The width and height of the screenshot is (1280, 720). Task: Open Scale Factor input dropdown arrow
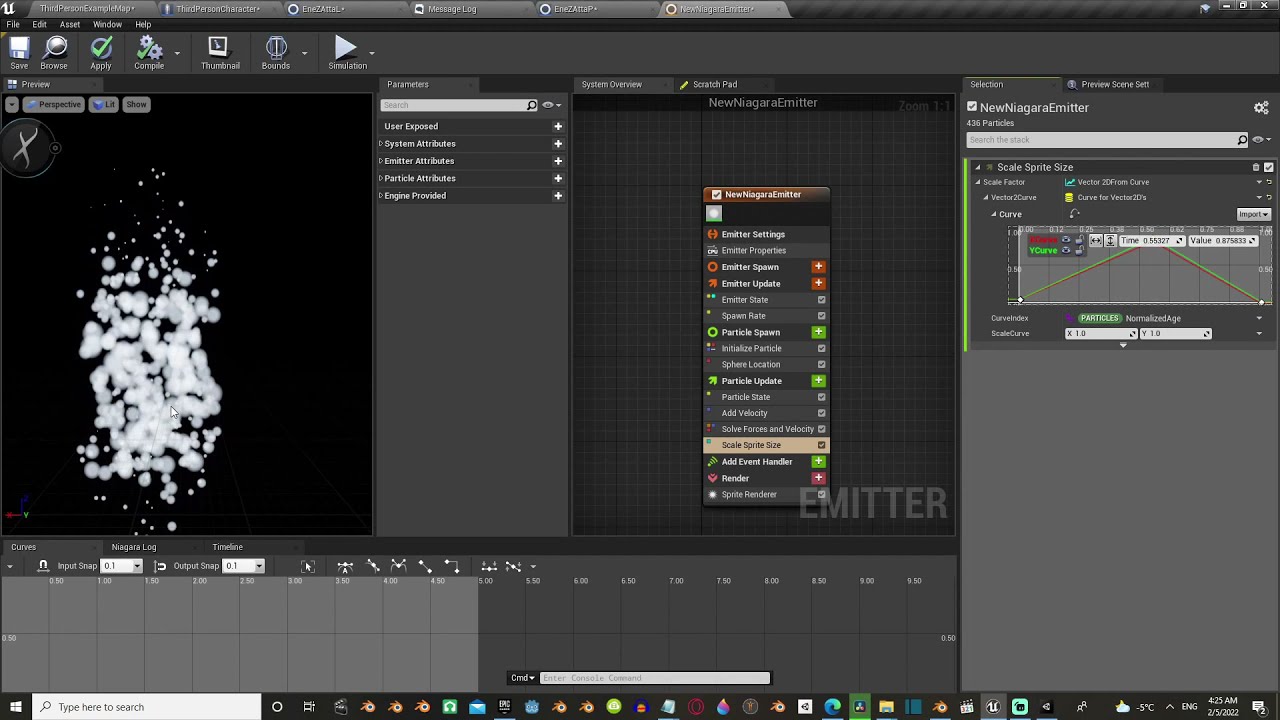[1259, 182]
